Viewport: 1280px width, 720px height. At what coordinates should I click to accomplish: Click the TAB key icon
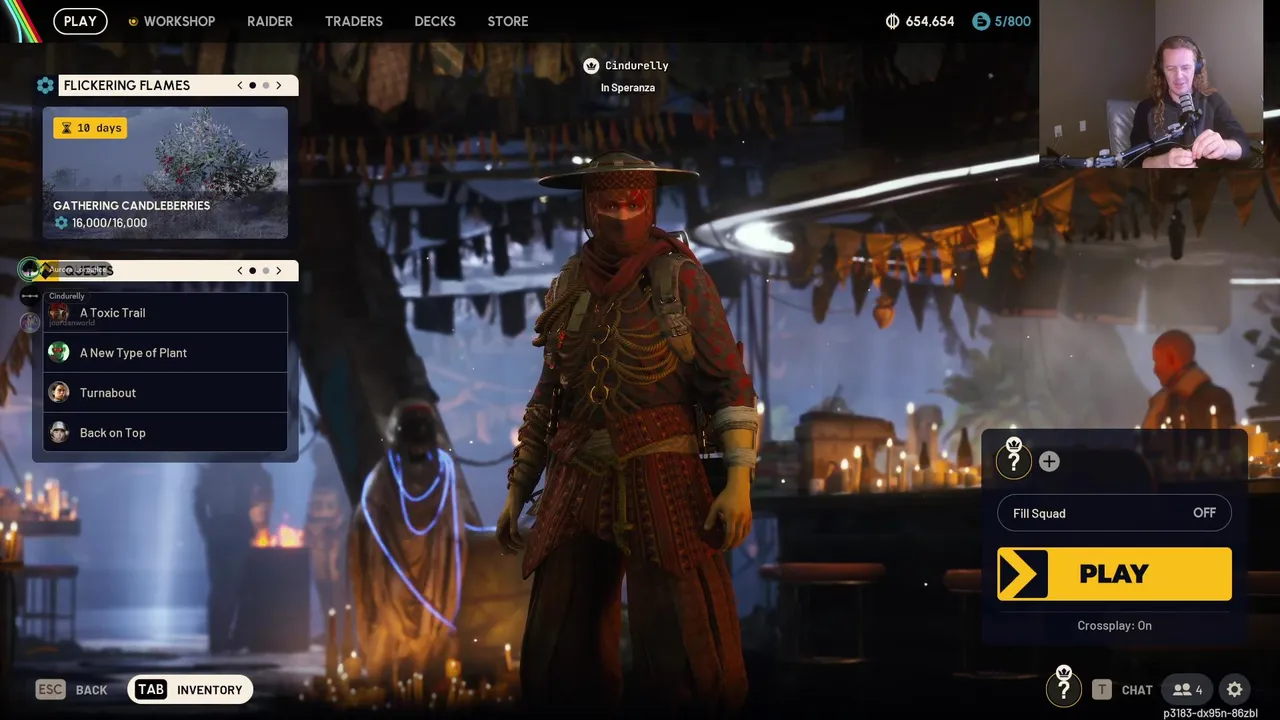point(151,689)
